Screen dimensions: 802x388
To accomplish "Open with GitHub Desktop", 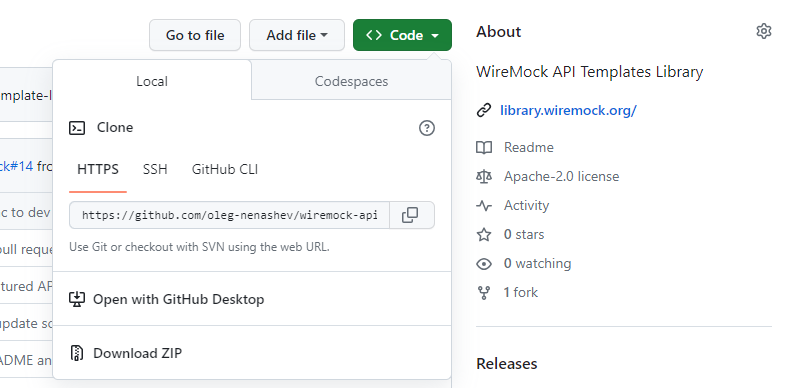I will point(252,299).
